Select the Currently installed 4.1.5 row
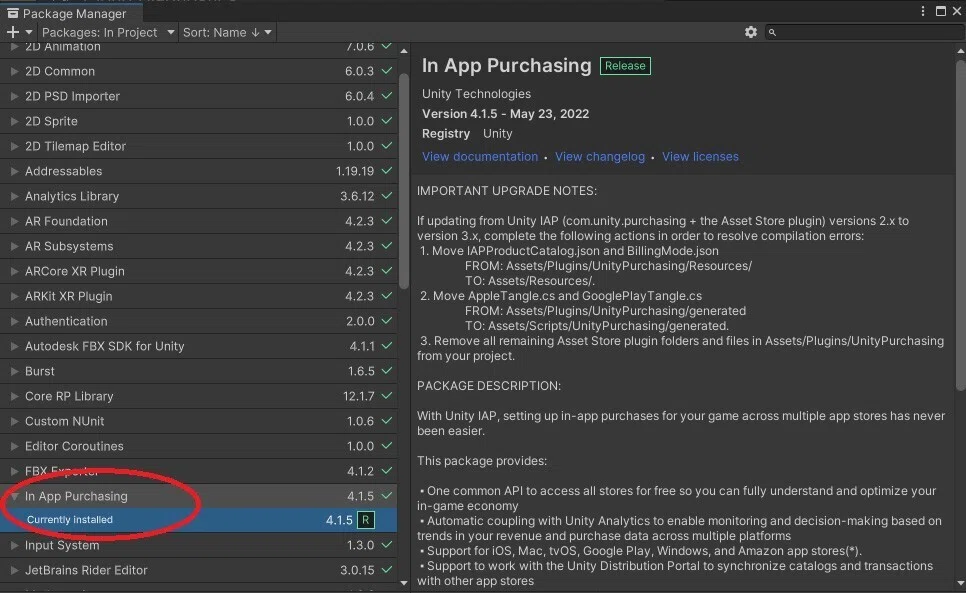This screenshot has height=593, width=966. click(x=198, y=520)
